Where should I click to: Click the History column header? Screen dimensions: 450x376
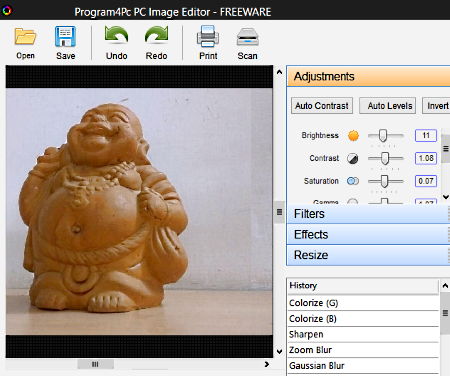click(363, 286)
